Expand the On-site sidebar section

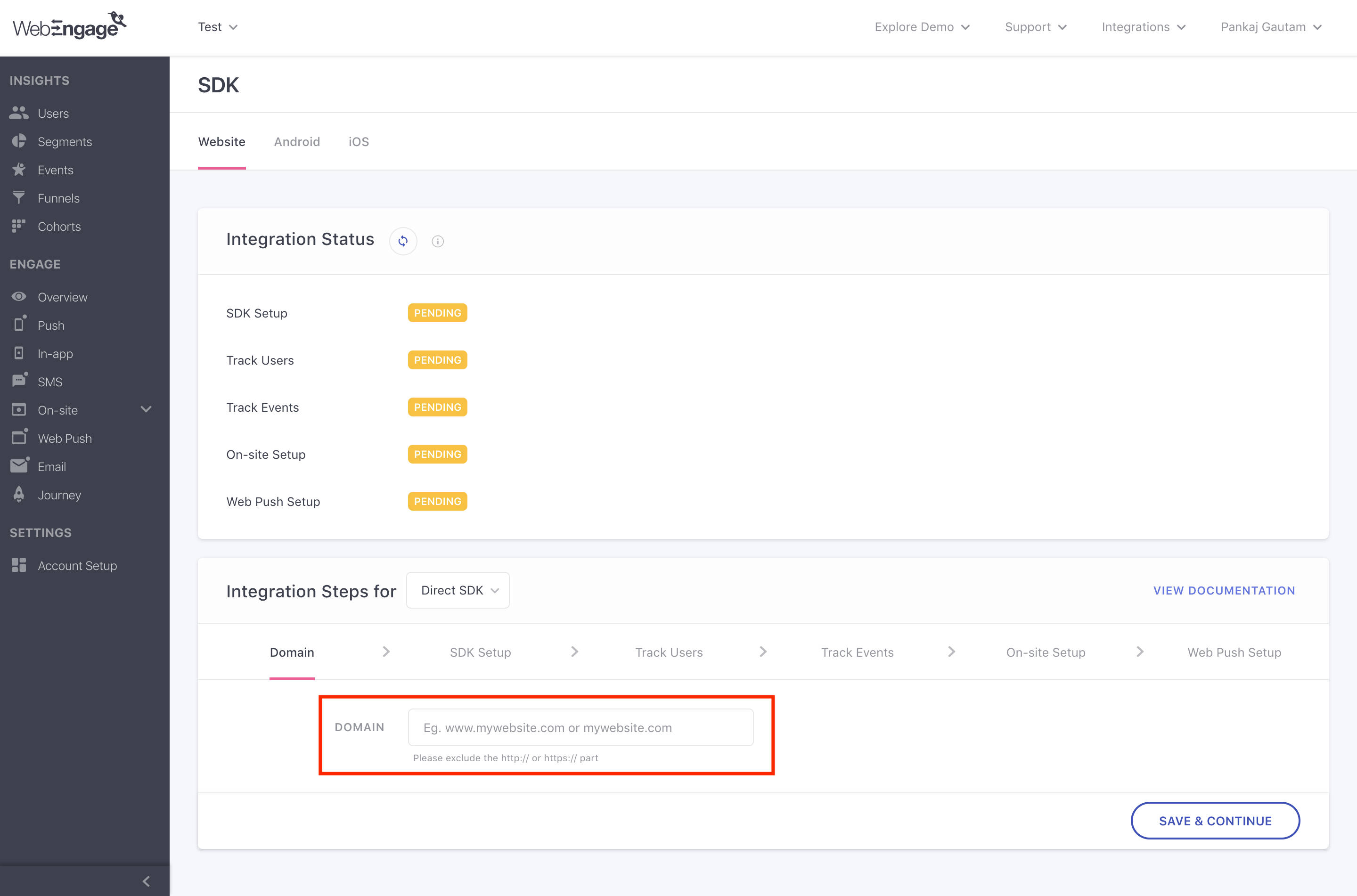coord(146,409)
